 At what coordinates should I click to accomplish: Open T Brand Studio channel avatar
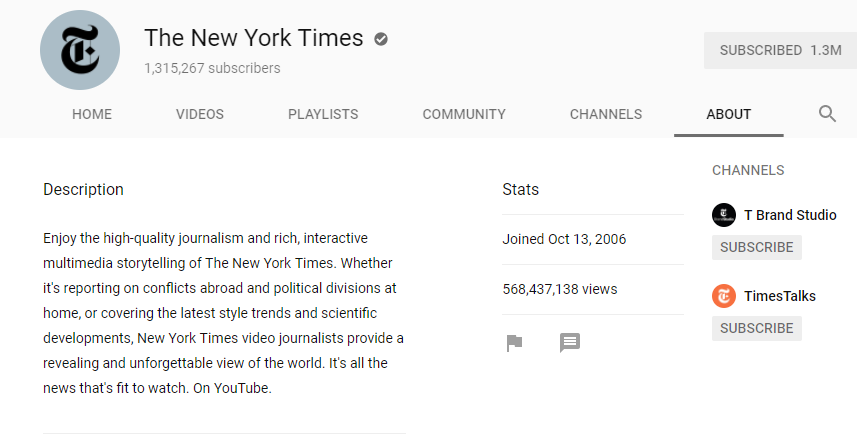point(724,215)
